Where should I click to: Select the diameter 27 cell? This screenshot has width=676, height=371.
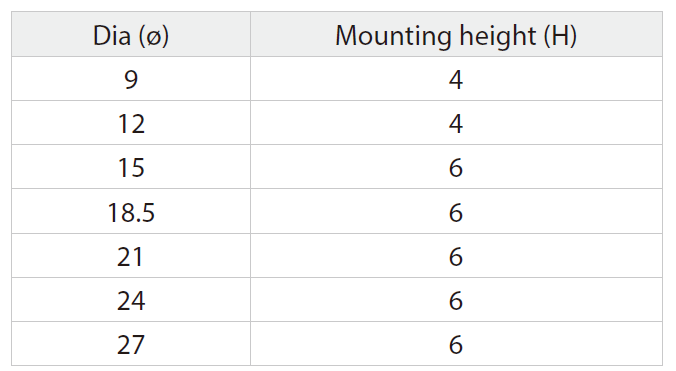click(131, 344)
